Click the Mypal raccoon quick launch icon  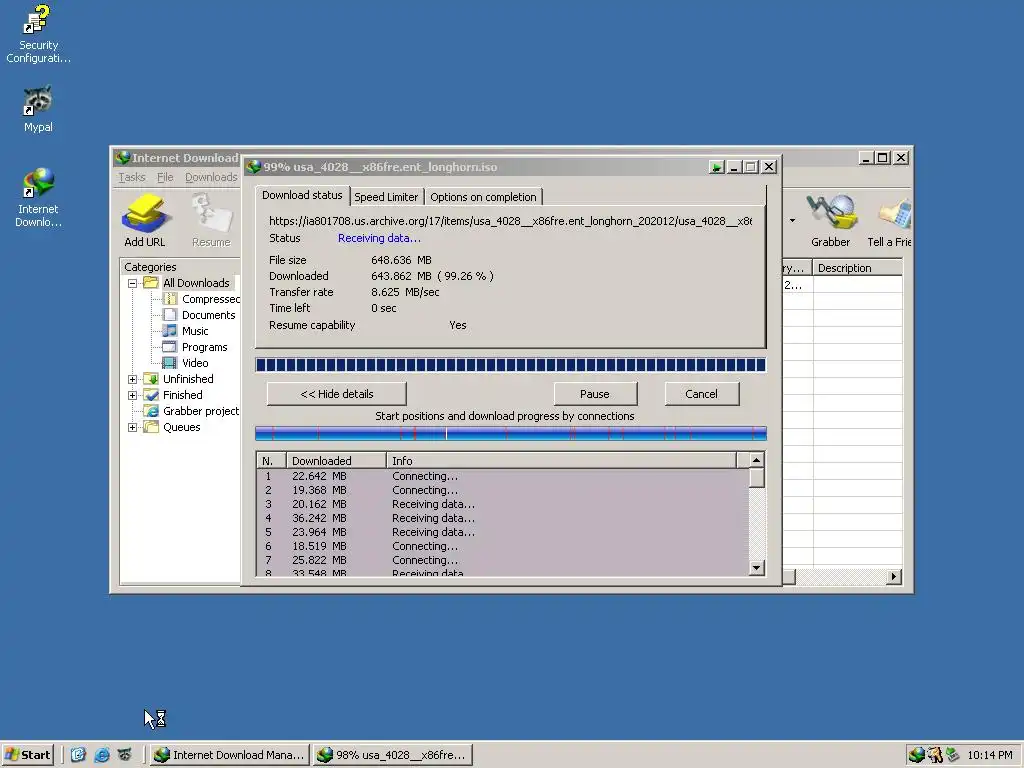[125, 754]
